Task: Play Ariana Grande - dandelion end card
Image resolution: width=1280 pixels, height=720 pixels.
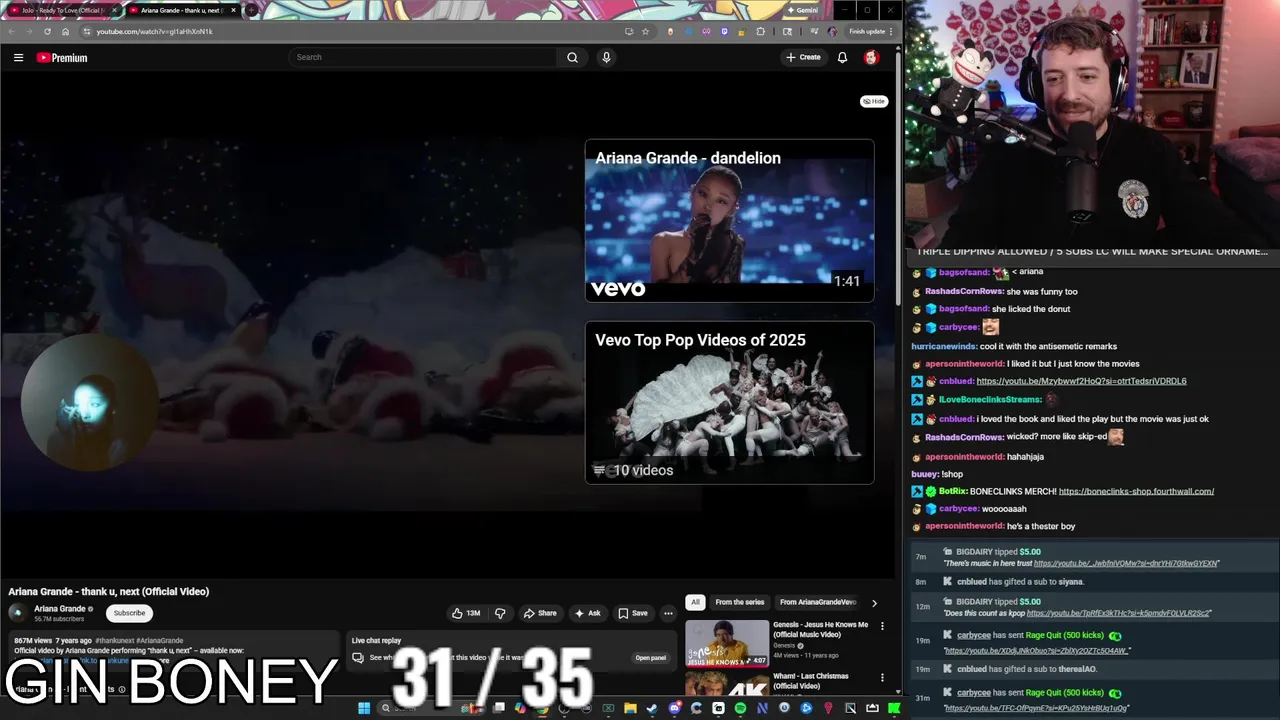Action: [729, 221]
